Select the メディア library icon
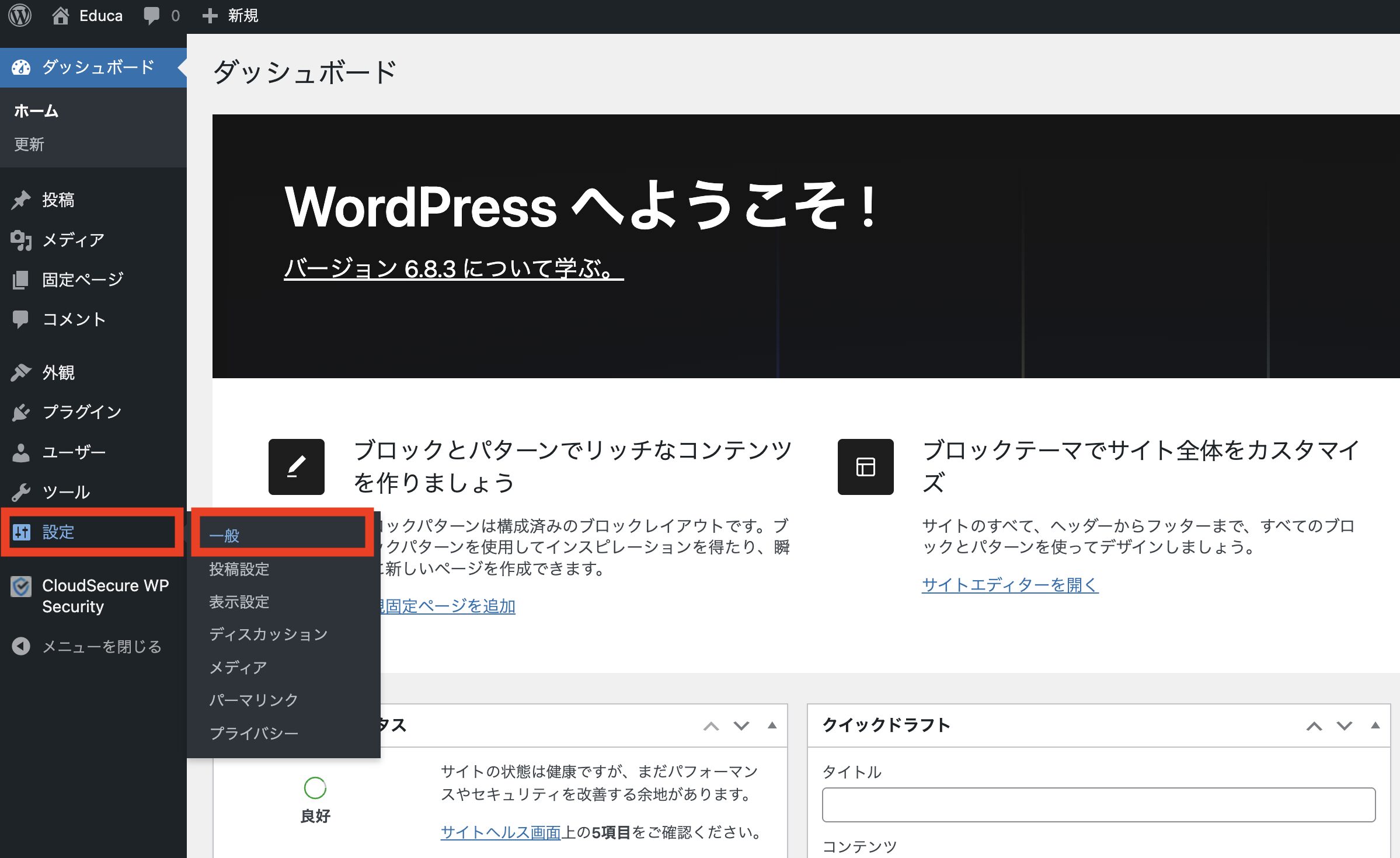This screenshot has width=1400, height=858. [x=21, y=240]
